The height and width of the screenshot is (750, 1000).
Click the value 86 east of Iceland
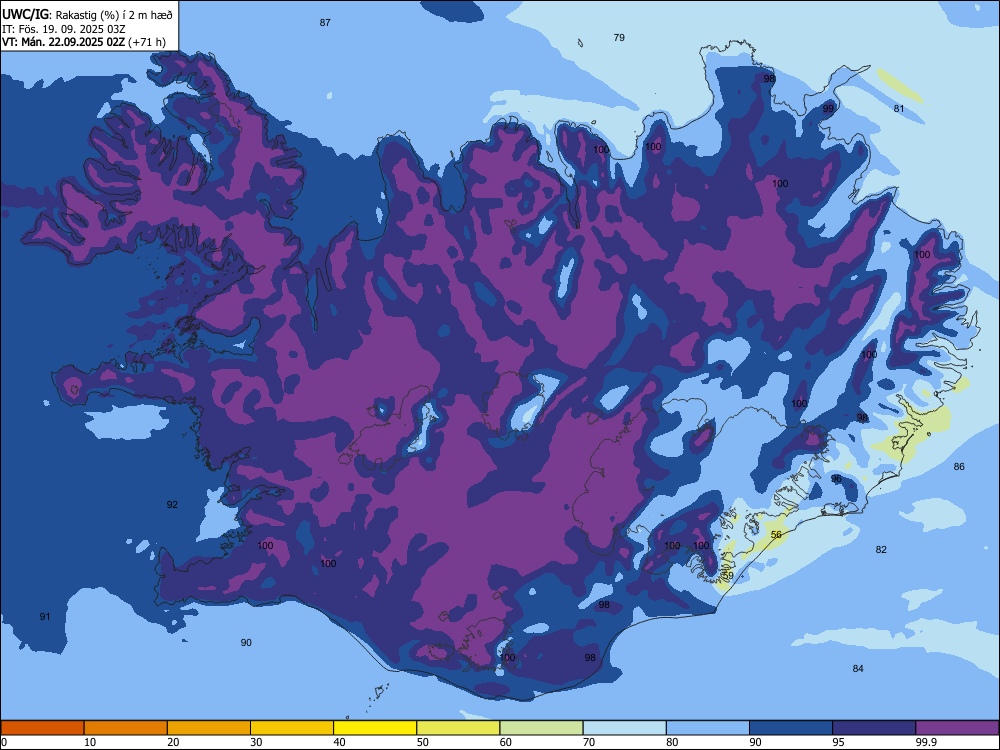coord(959,467)
